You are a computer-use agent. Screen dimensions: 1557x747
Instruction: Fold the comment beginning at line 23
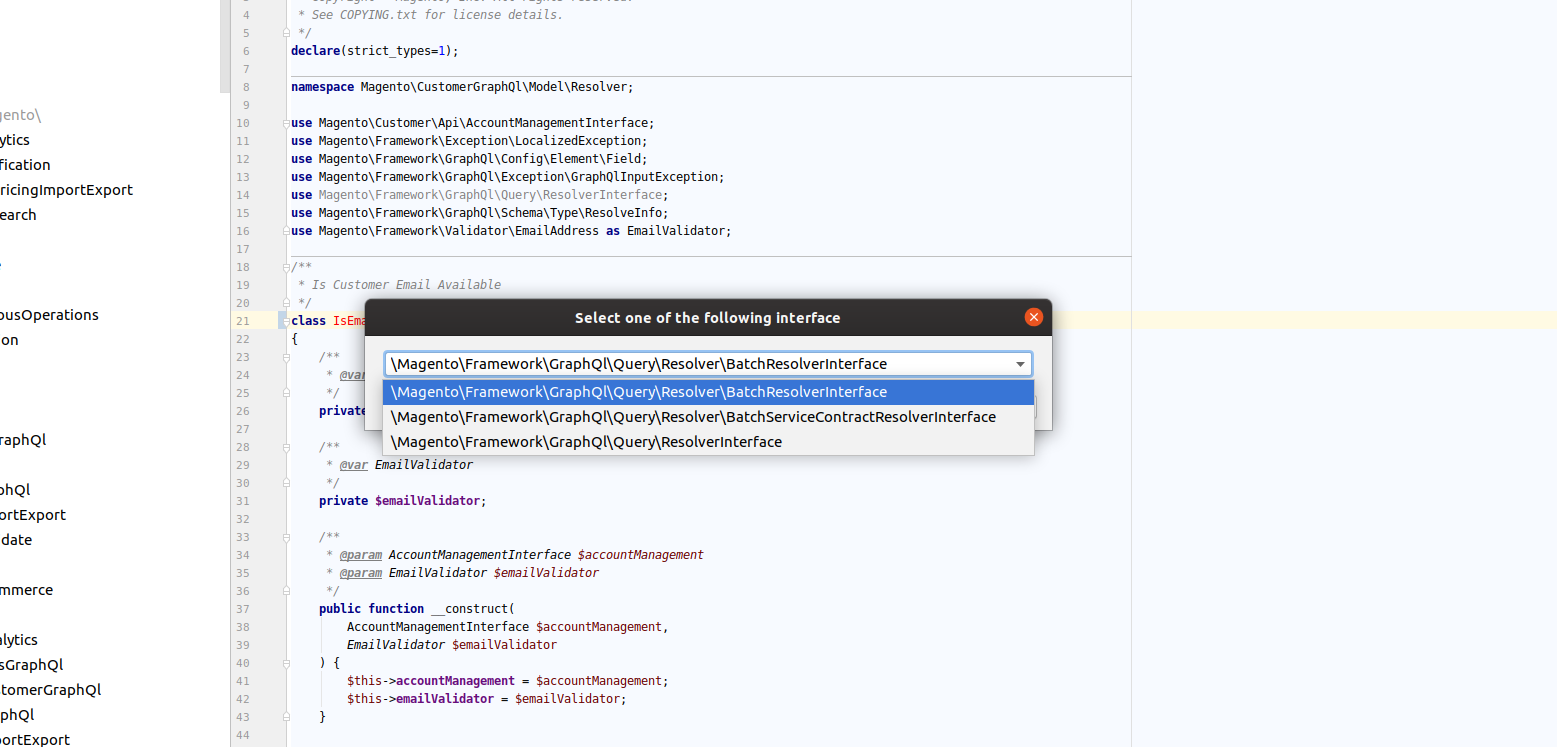tap(286, 357)
